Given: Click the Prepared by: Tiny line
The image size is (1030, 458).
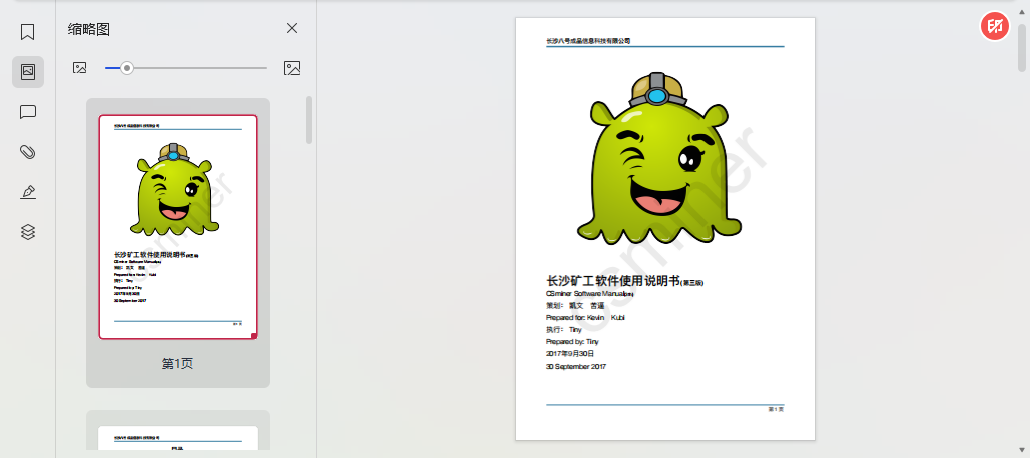Looking at the screenshot, I should pos(572,342).
